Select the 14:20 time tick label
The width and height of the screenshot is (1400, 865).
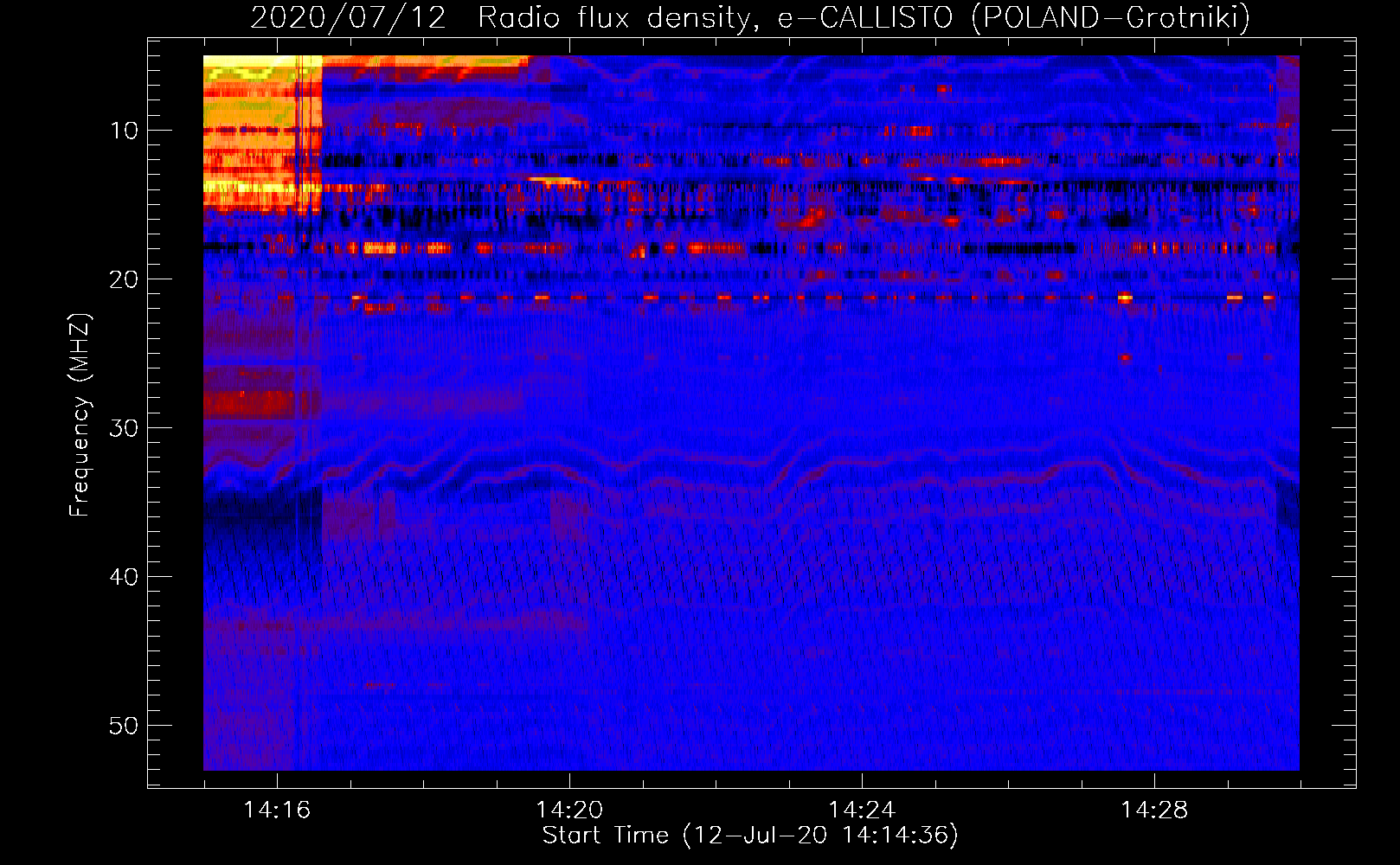click(x=569, y=810)
